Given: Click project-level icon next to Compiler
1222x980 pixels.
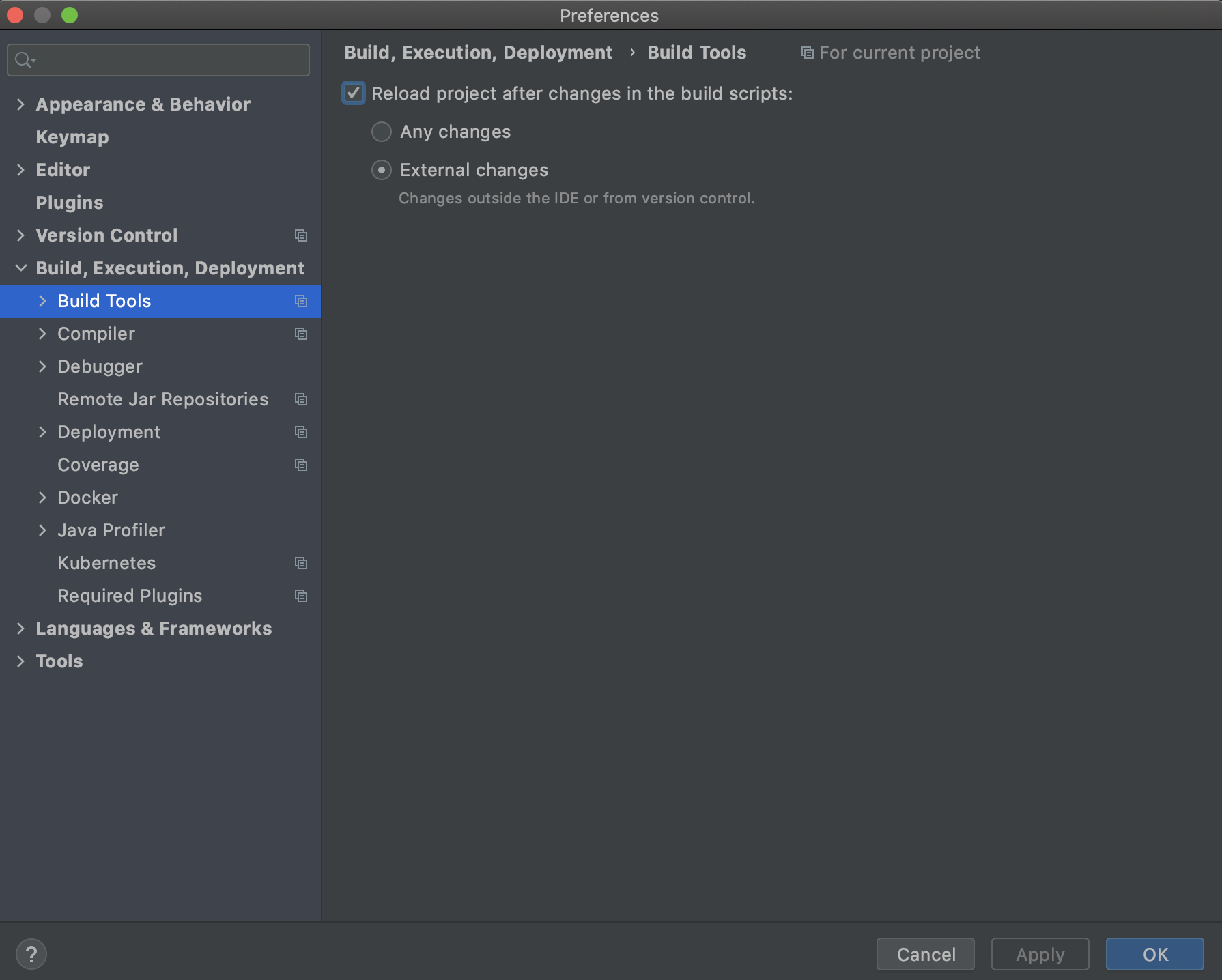Looking at the screenshot, I should coord(301,334).
